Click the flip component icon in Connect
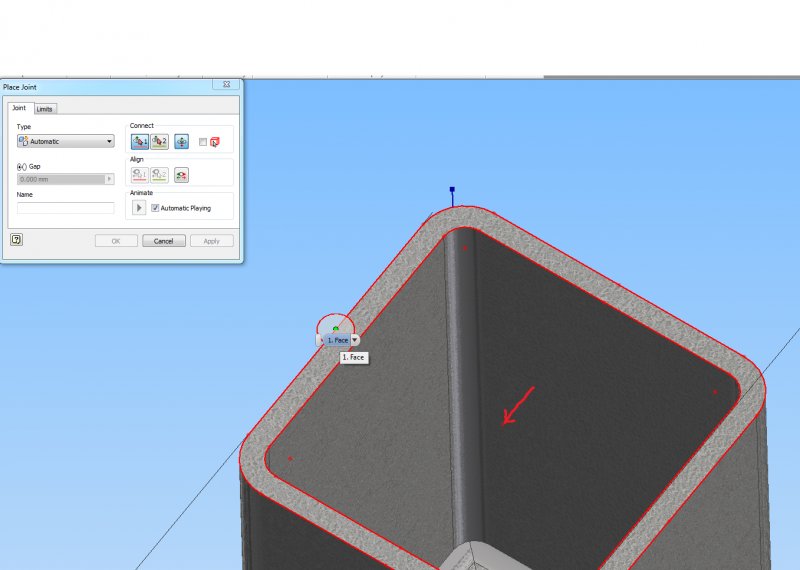This screenshot has width=800, height=570. point(182,141)
